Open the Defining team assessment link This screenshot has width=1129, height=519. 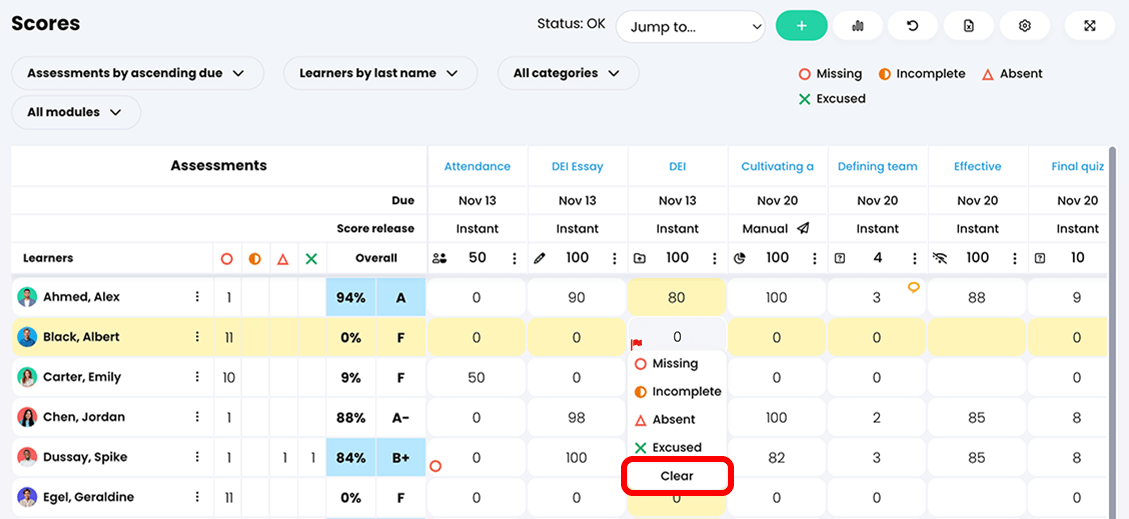coord(877,166)
